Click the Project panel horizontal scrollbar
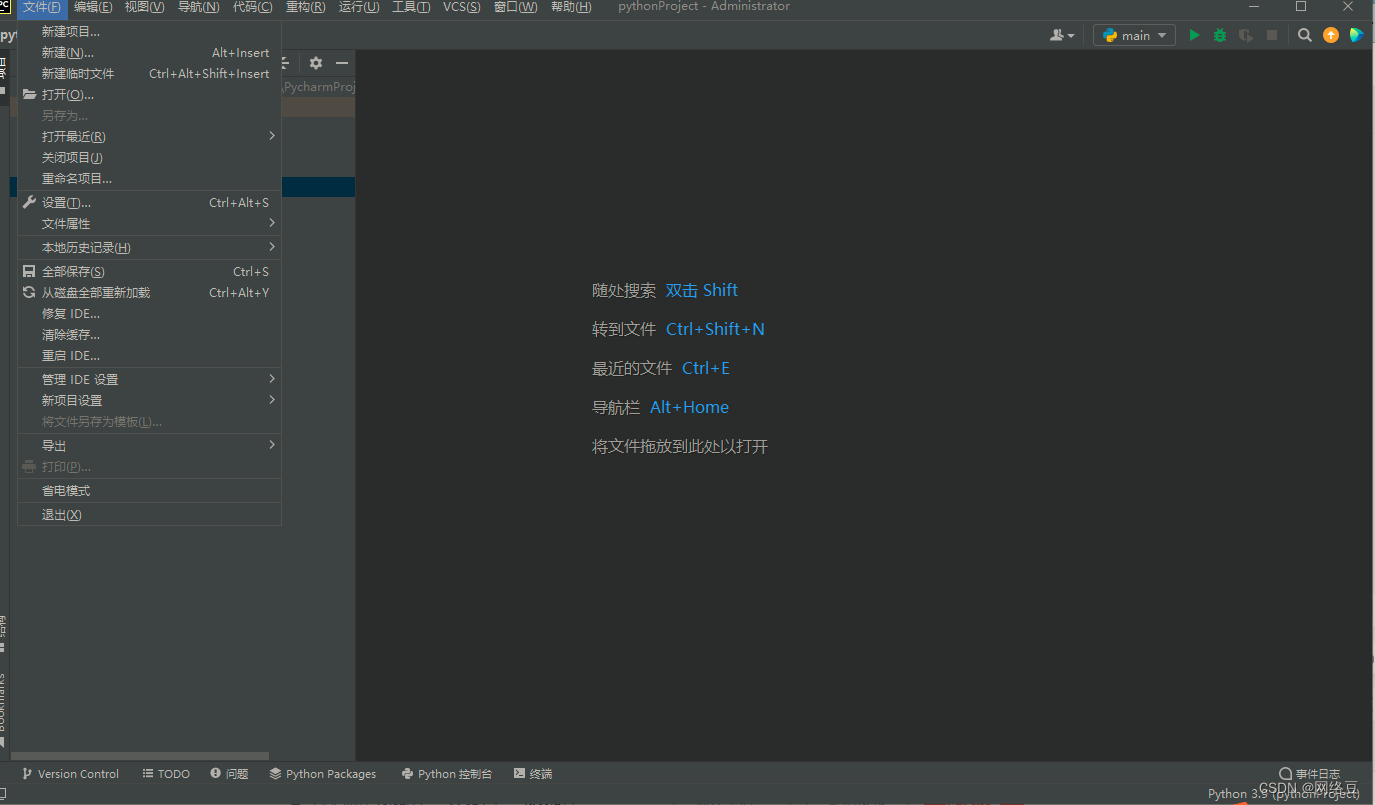Image resolution: width=1375 pixels, height=805 pixels. [x=140, y=756]
